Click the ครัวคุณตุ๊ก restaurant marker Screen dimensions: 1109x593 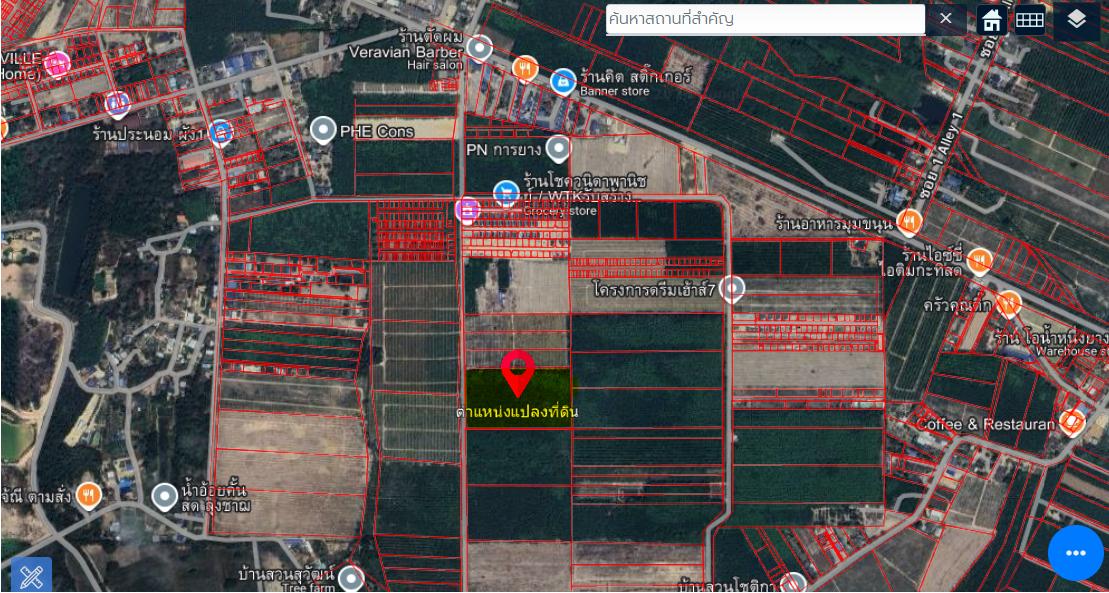[1009, 303]
